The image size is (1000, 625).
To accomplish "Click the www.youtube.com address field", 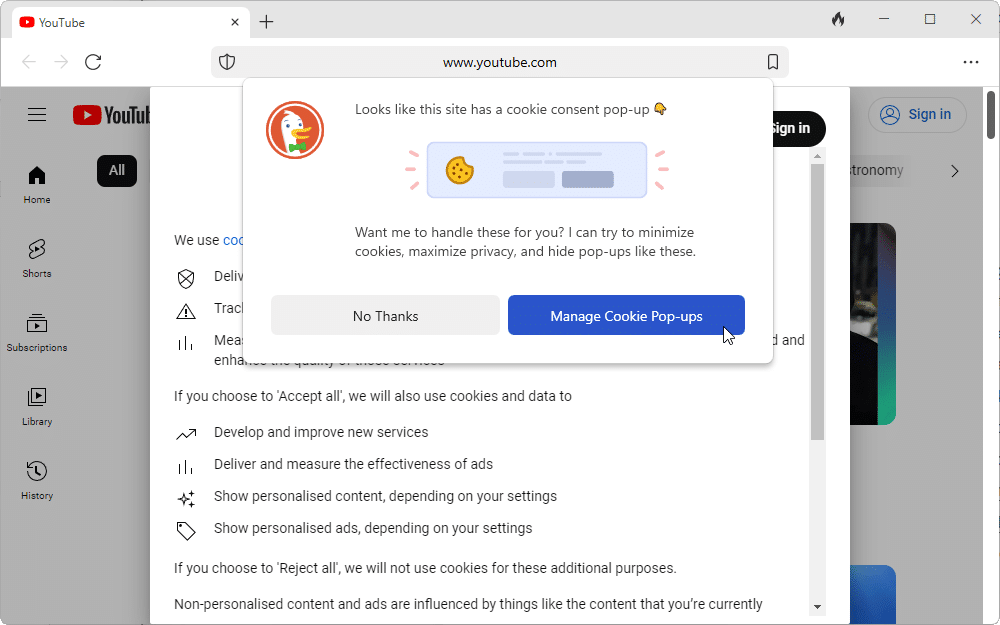I will (x=500, y=62).
